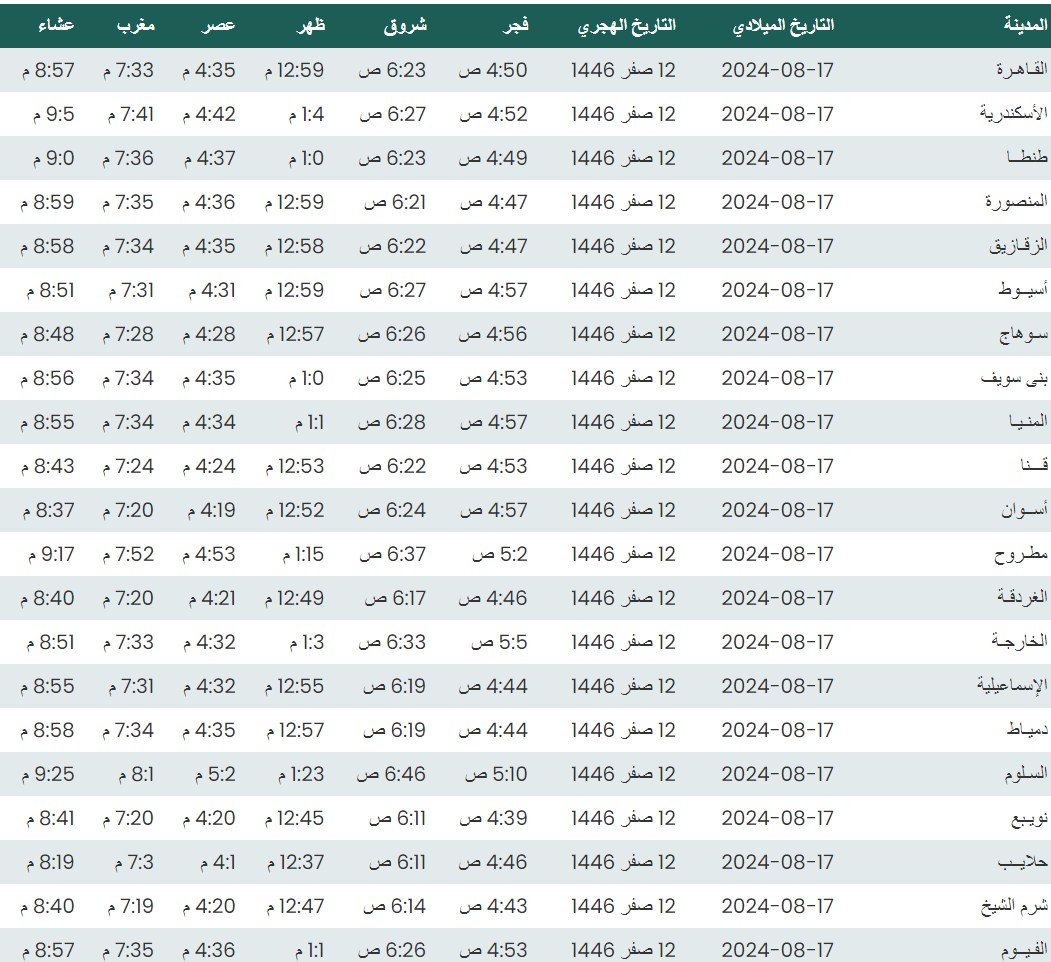
Task: Select city name مطروح in the table
Action: (x=1020, y=554)
